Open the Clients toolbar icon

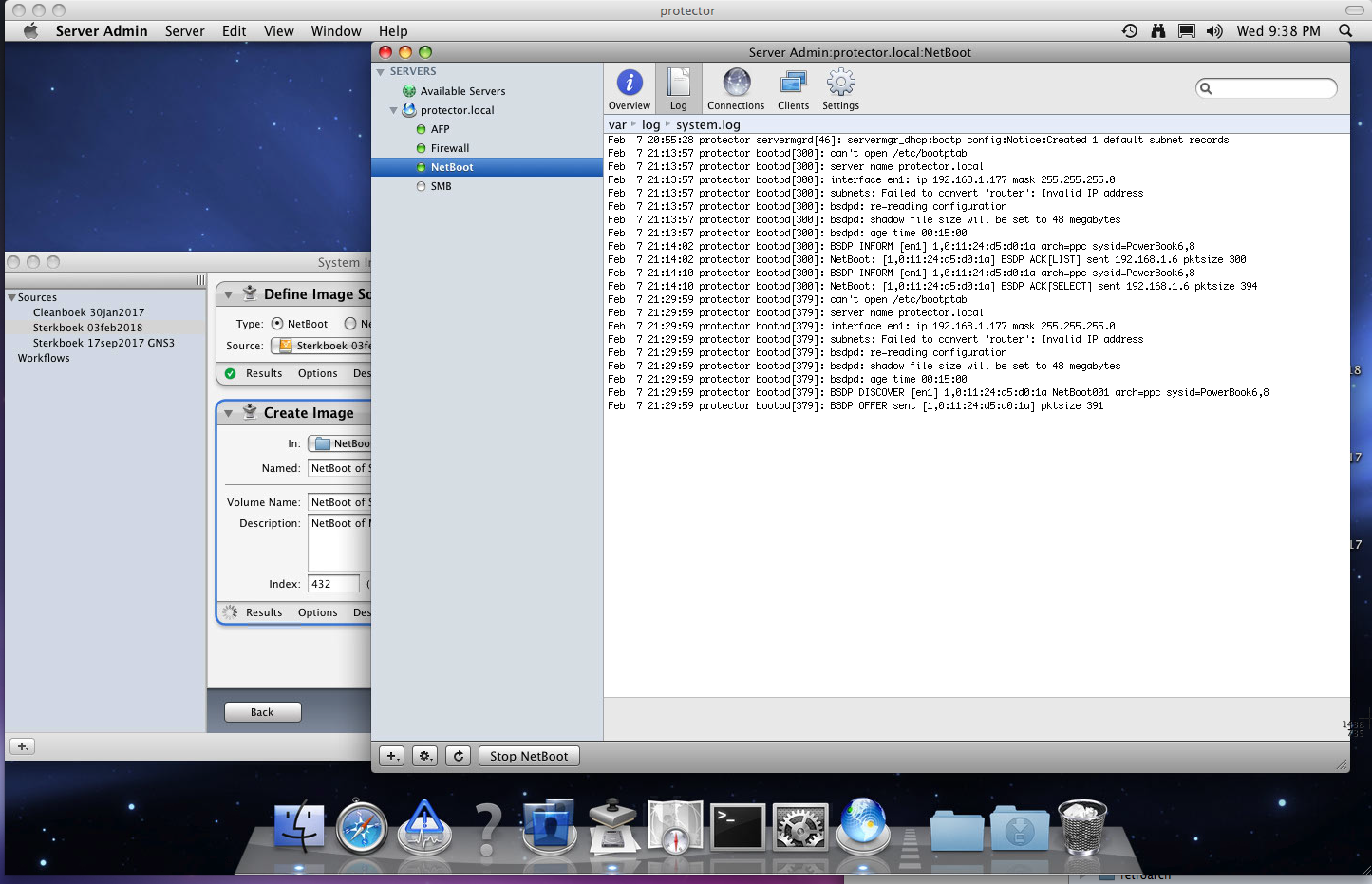pyautogui.click(x=793, y=89)
